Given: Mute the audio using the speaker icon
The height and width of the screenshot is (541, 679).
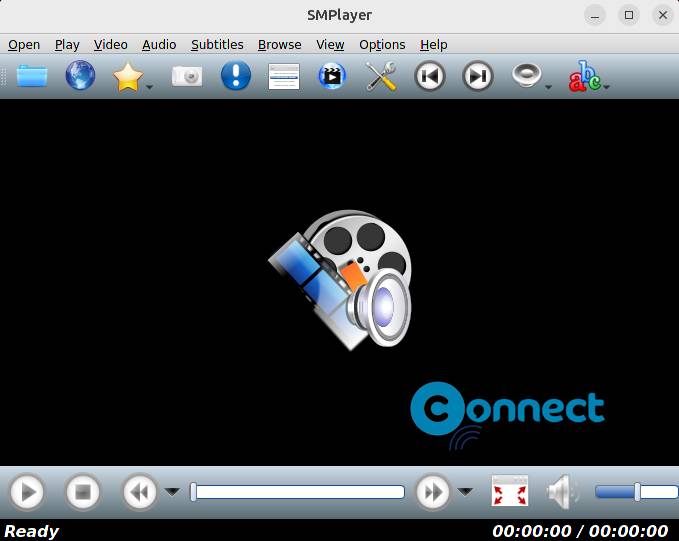Looking at the screenshot, I should click(562, 492).
